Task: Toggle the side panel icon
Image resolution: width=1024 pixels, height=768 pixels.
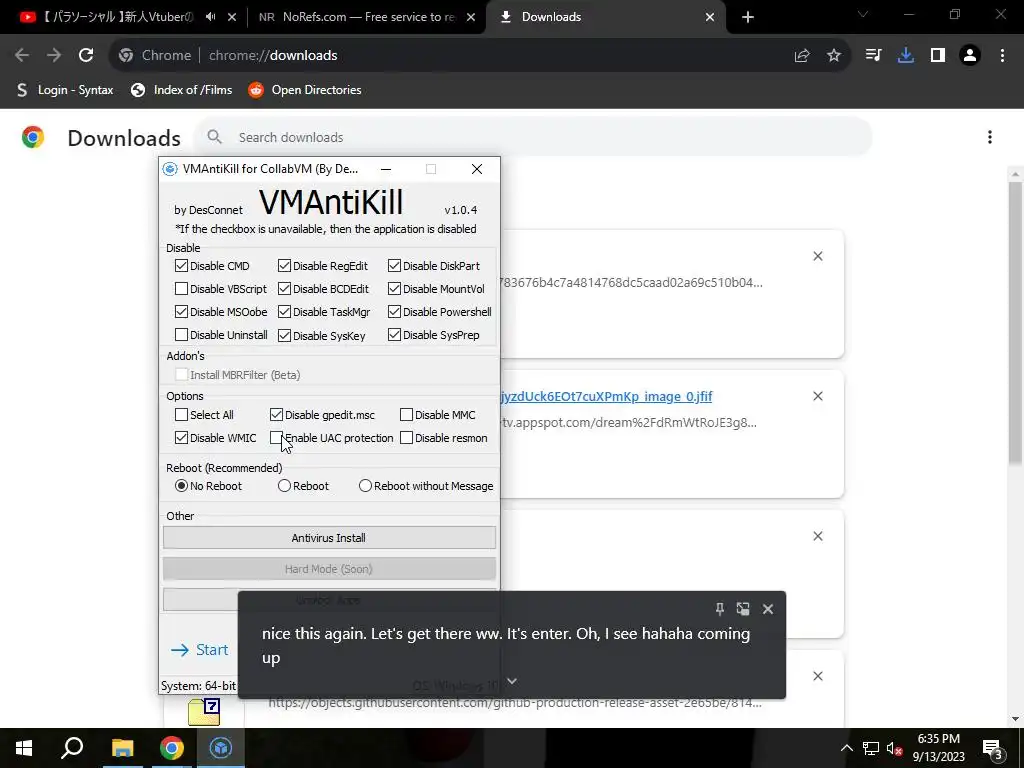Action: pos(938,56)
